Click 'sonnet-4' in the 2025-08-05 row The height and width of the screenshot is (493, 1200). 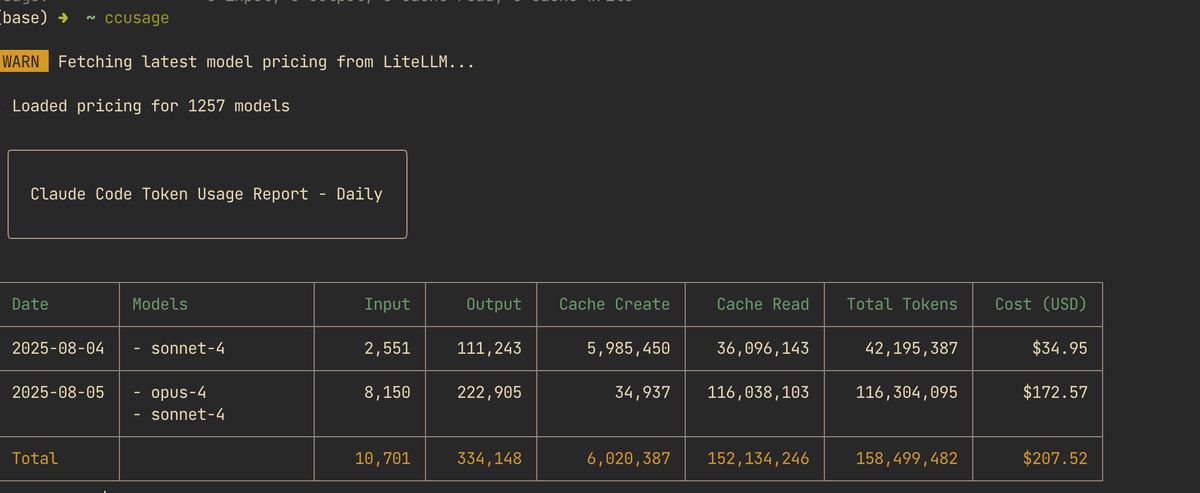[188, 414]
